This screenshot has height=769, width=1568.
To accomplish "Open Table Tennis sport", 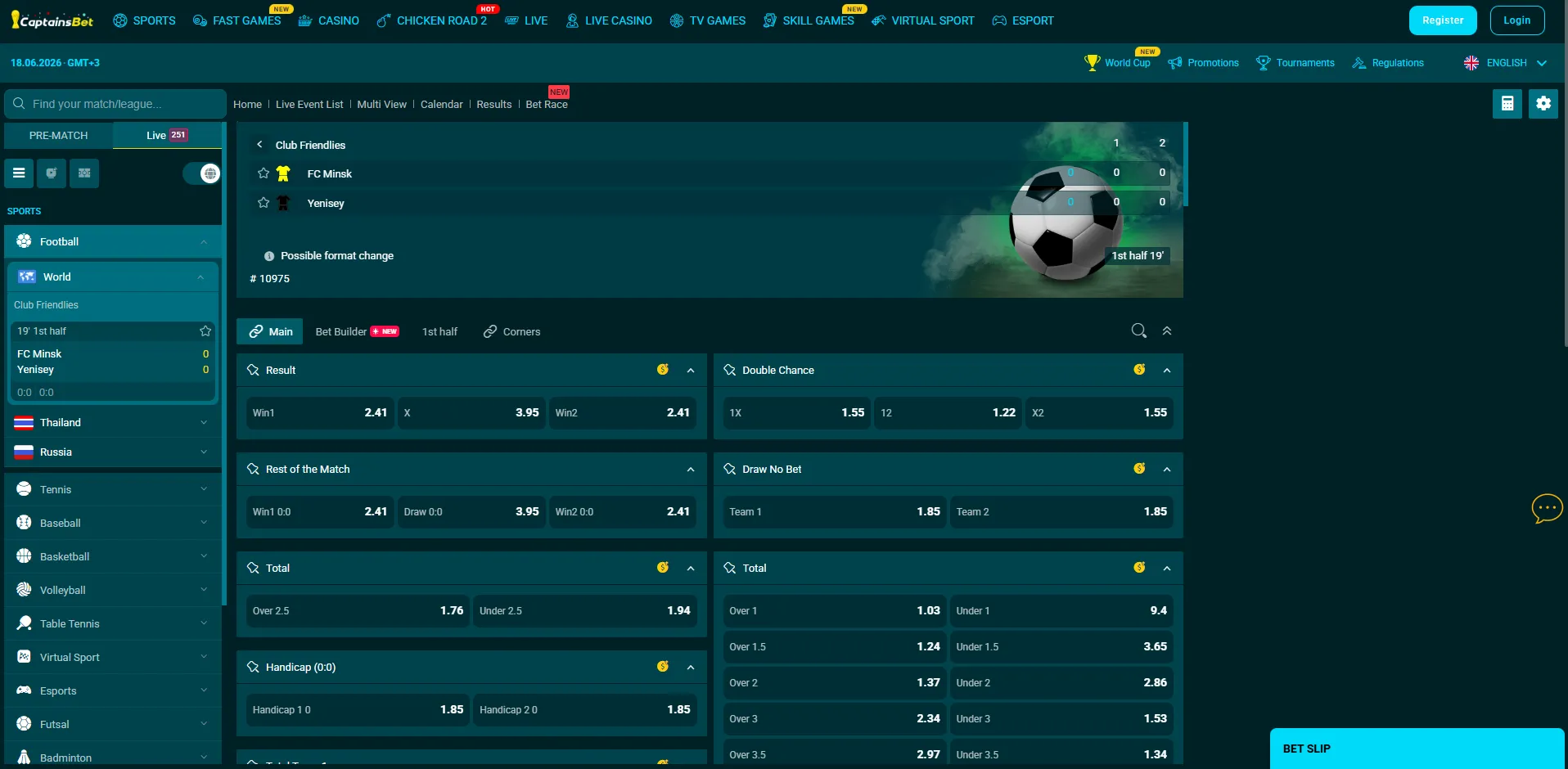I will pyautogui.click(x=113, y=623).
